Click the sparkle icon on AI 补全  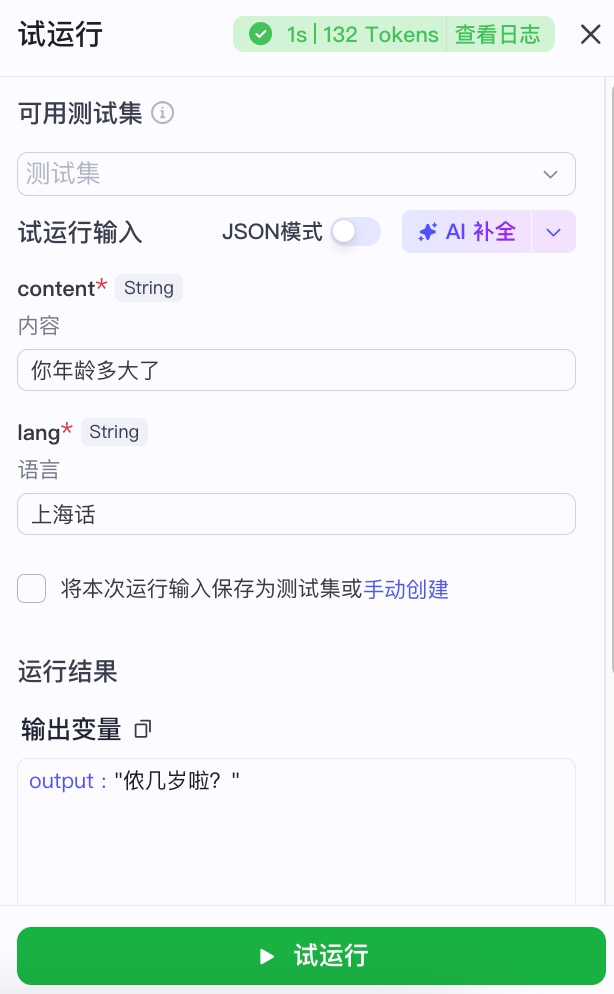pyautogui.click(x=427, y=231)
